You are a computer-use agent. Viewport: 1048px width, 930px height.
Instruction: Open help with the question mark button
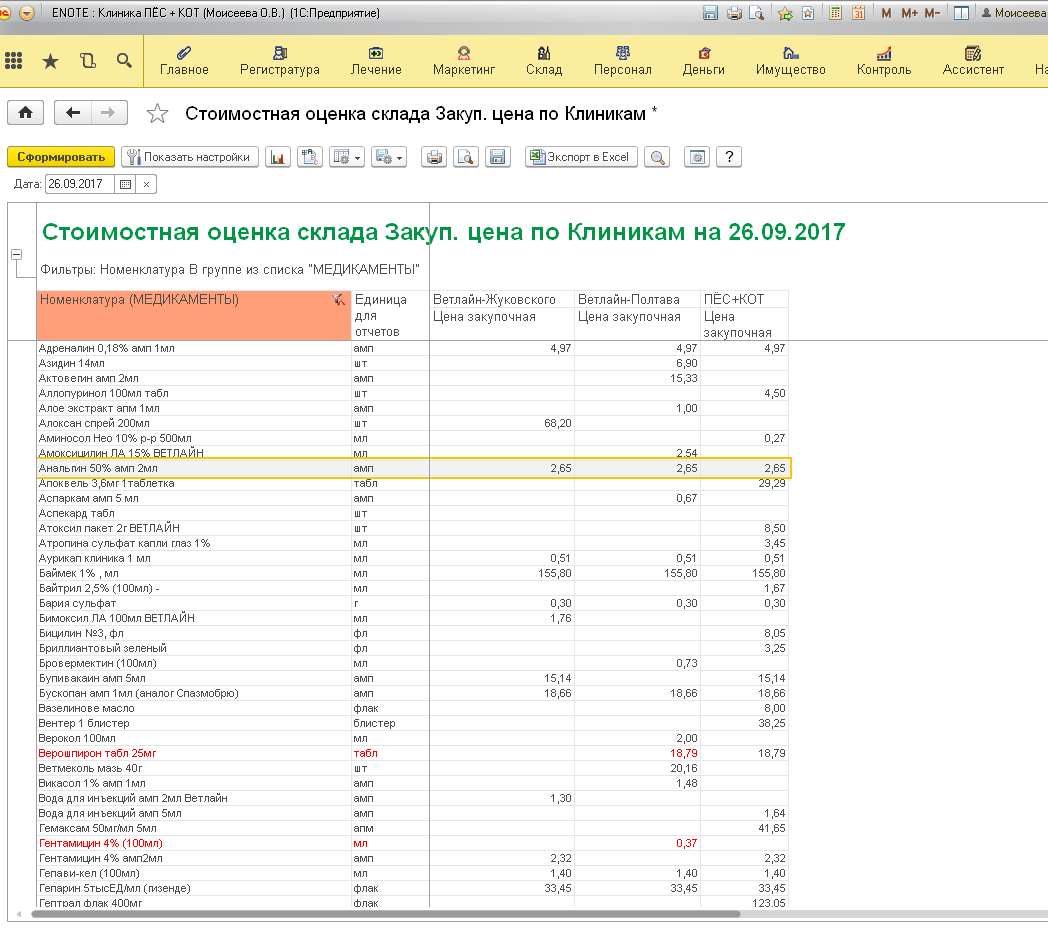click(x=729, y=157)
